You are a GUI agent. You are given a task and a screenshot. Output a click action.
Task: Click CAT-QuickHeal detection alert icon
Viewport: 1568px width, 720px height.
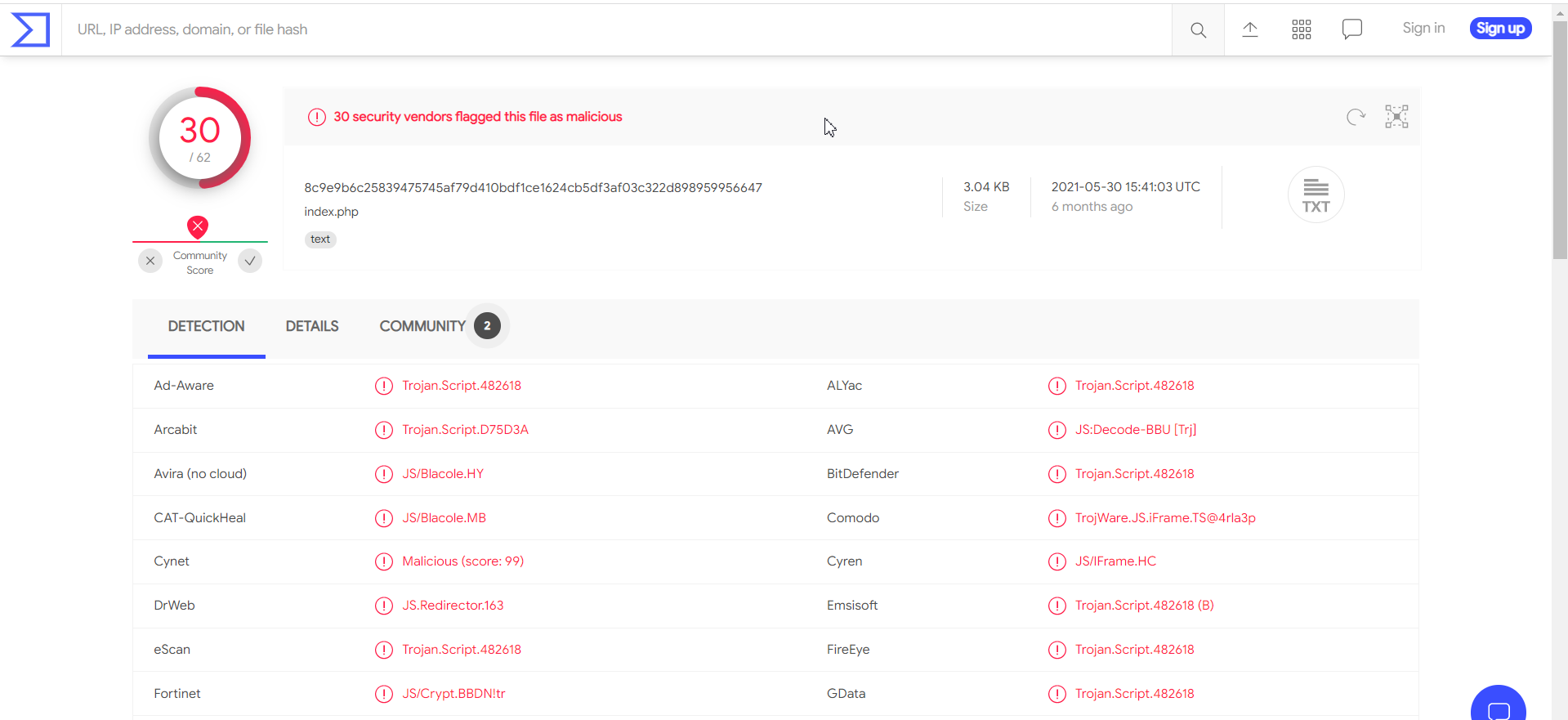point(384,518)
